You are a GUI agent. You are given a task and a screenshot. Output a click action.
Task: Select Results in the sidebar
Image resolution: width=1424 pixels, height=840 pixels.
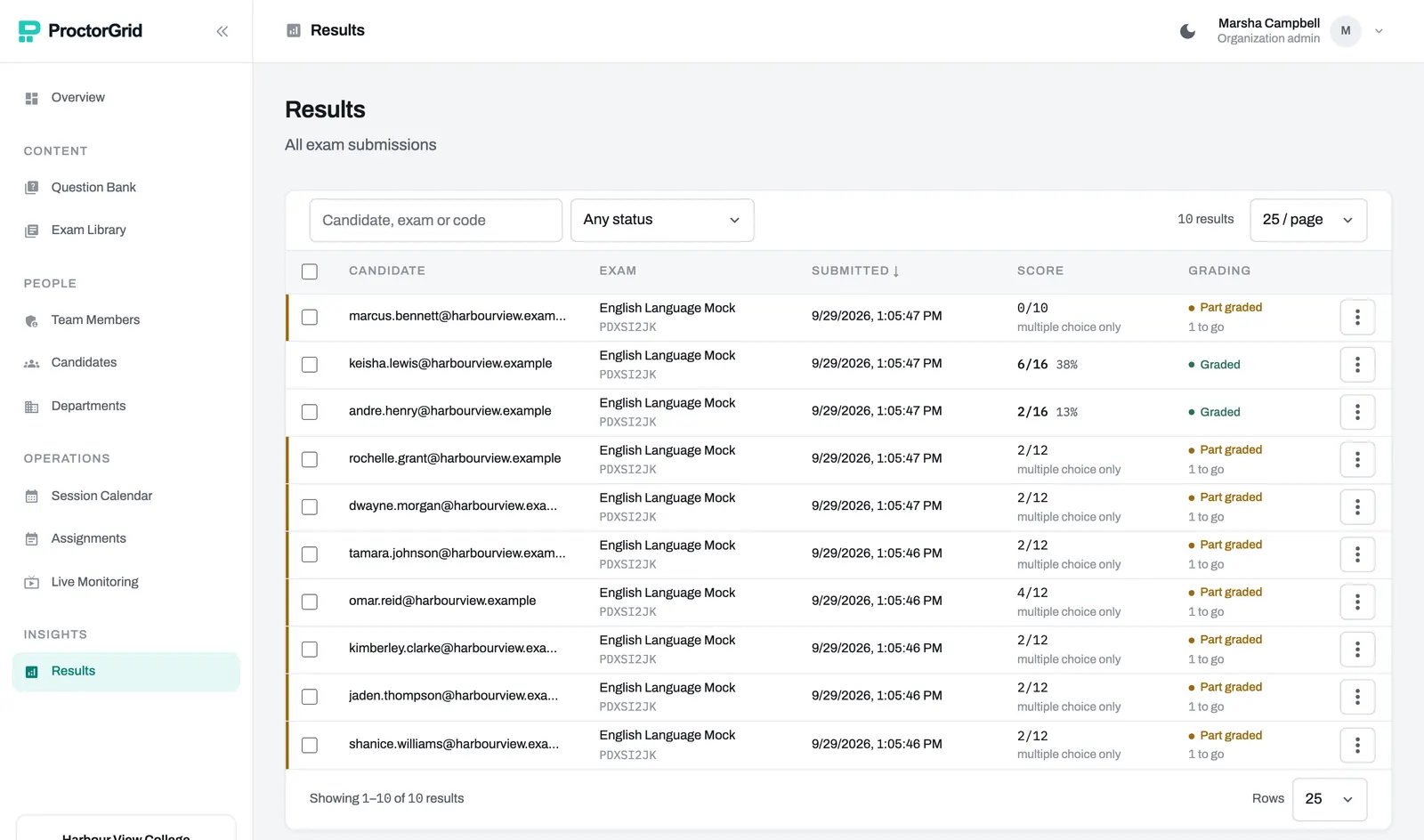click(126, 672)
